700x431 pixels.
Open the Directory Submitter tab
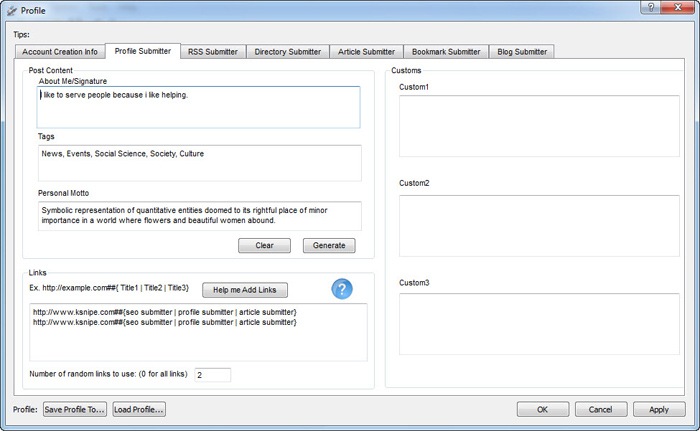click(x=288, y=52)
